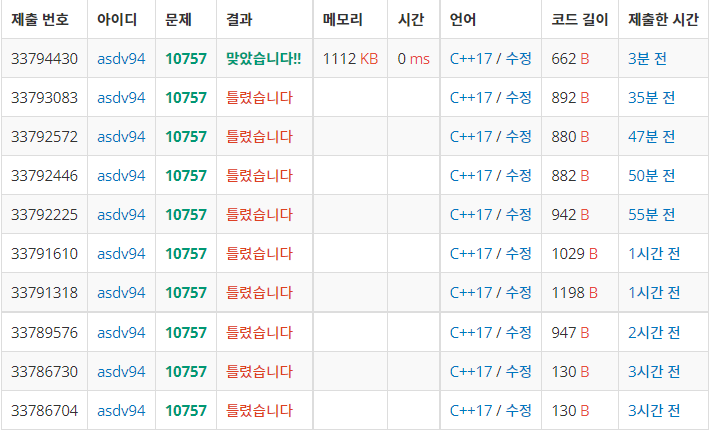Select submission number 33792572
This screenshot has height=432, width=718.
tap(44, 137)
